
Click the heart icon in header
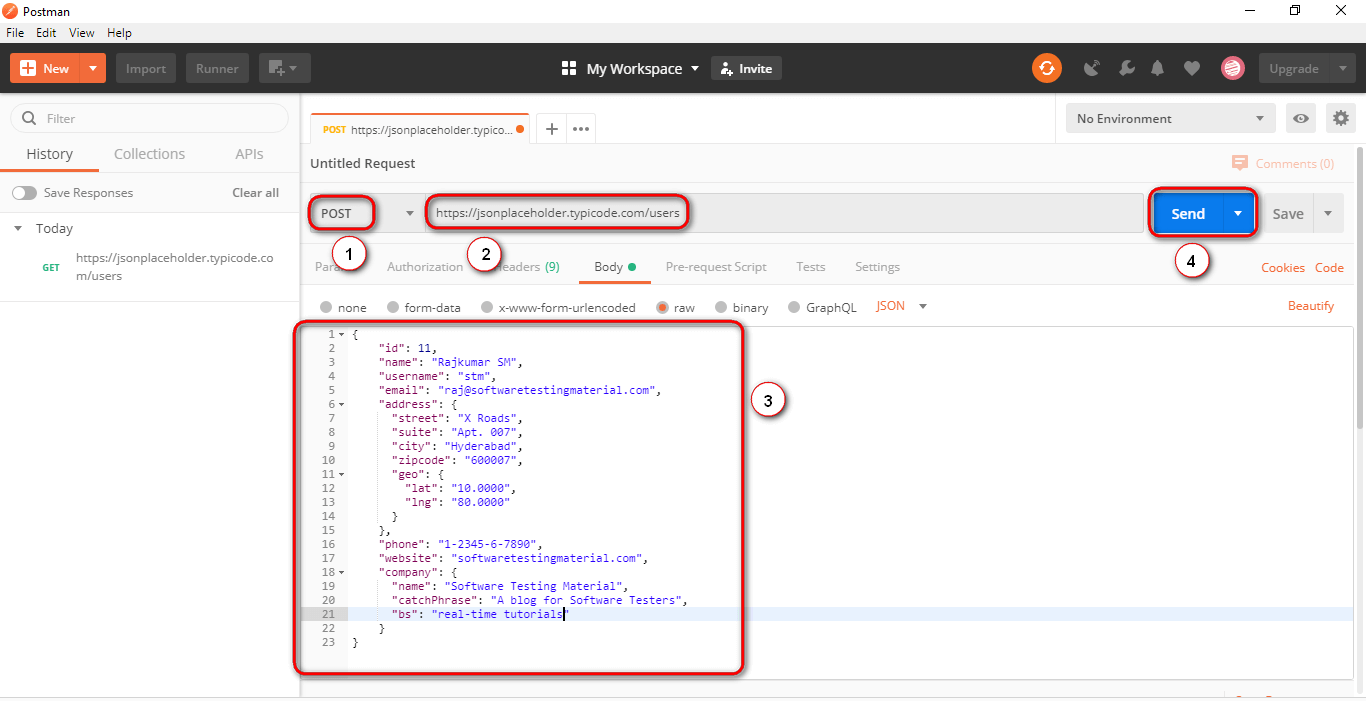coord(1191,68)
